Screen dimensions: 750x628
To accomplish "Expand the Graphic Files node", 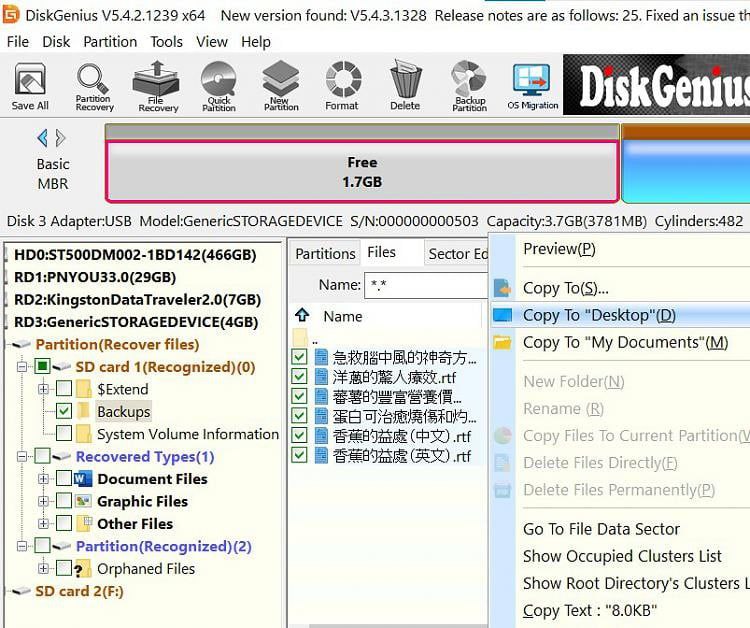I will click(43, 501).
